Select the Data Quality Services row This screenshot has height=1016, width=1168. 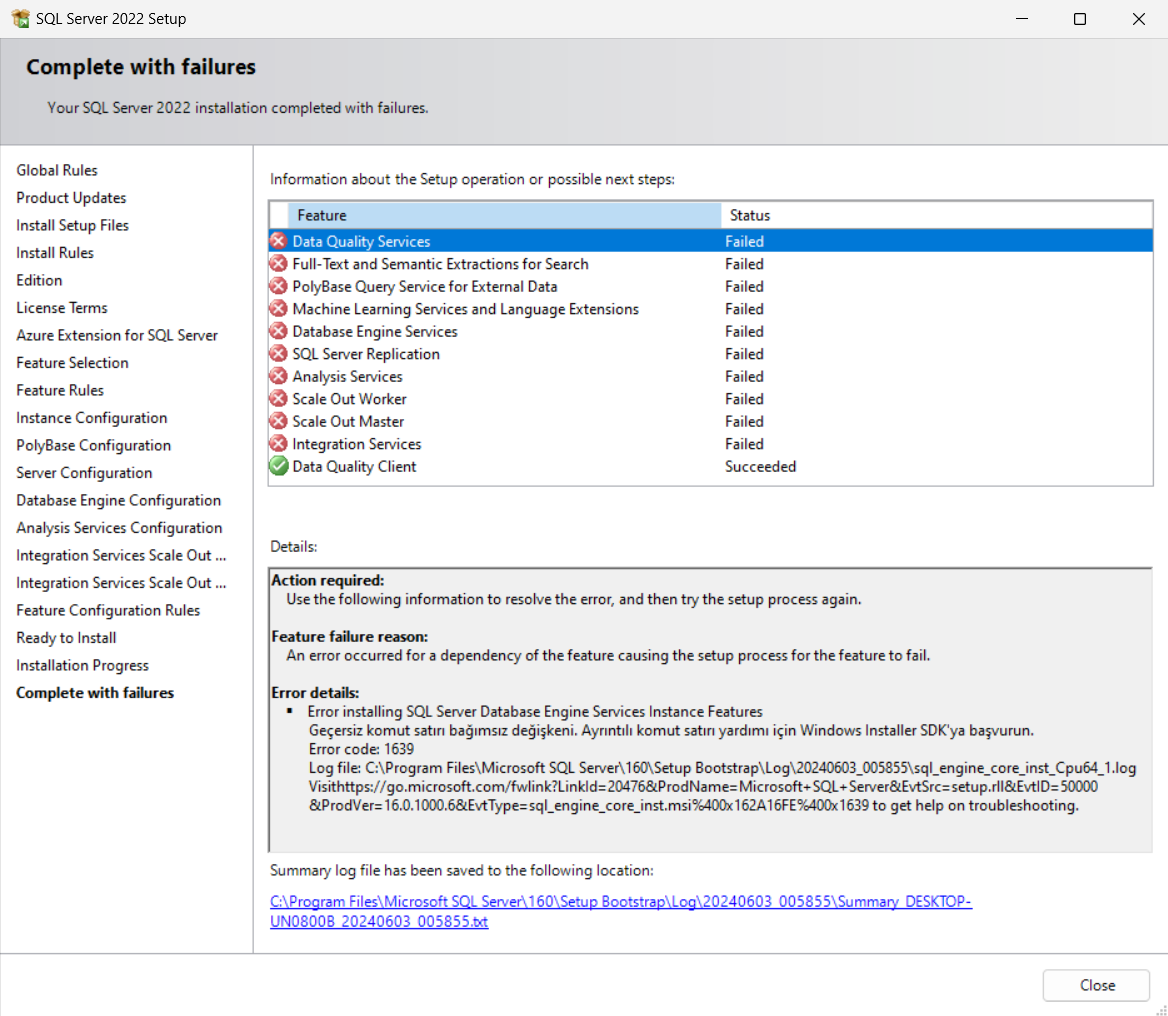pos(711,241)
